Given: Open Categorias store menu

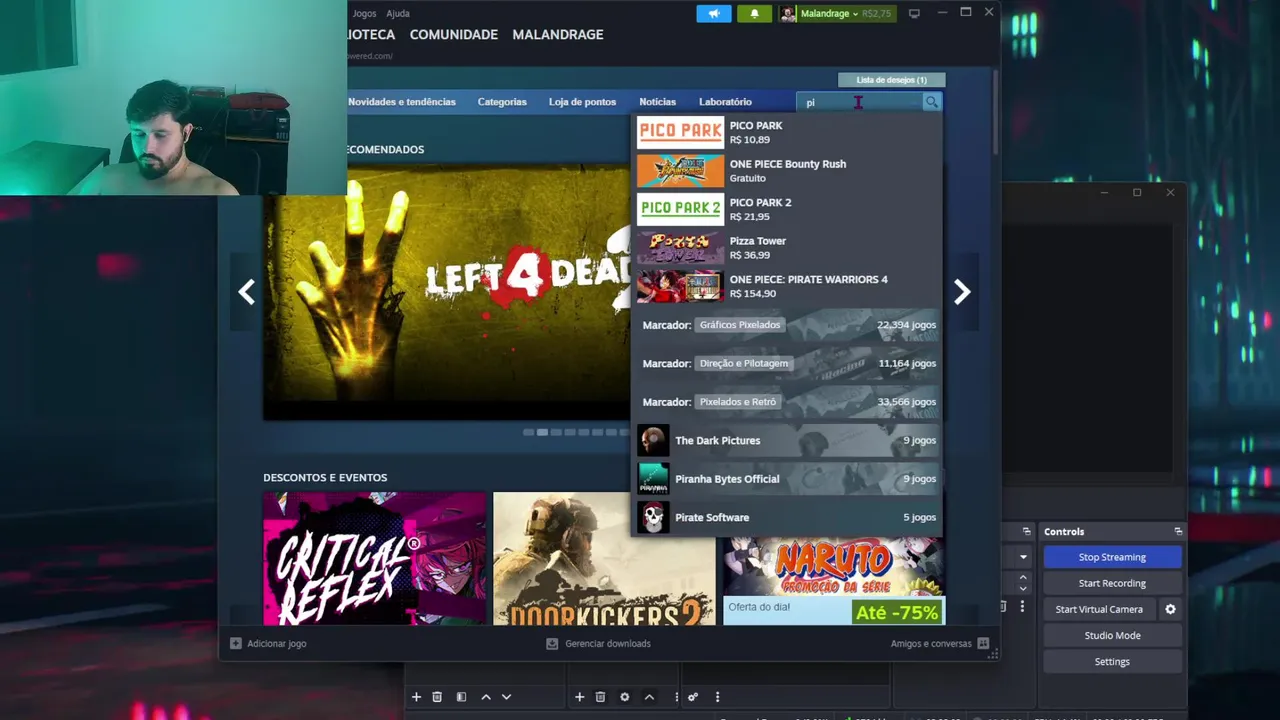Looking at the screenshot, I should click(x=502, y=102).
